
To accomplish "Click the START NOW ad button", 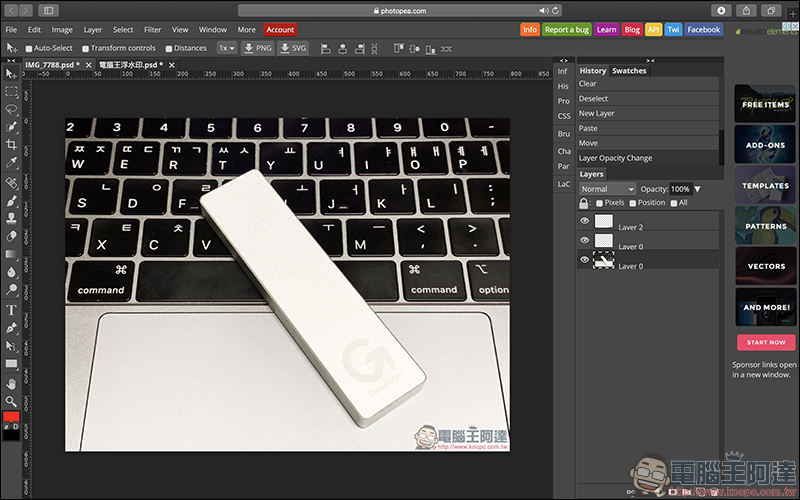I will click(766, 342).
